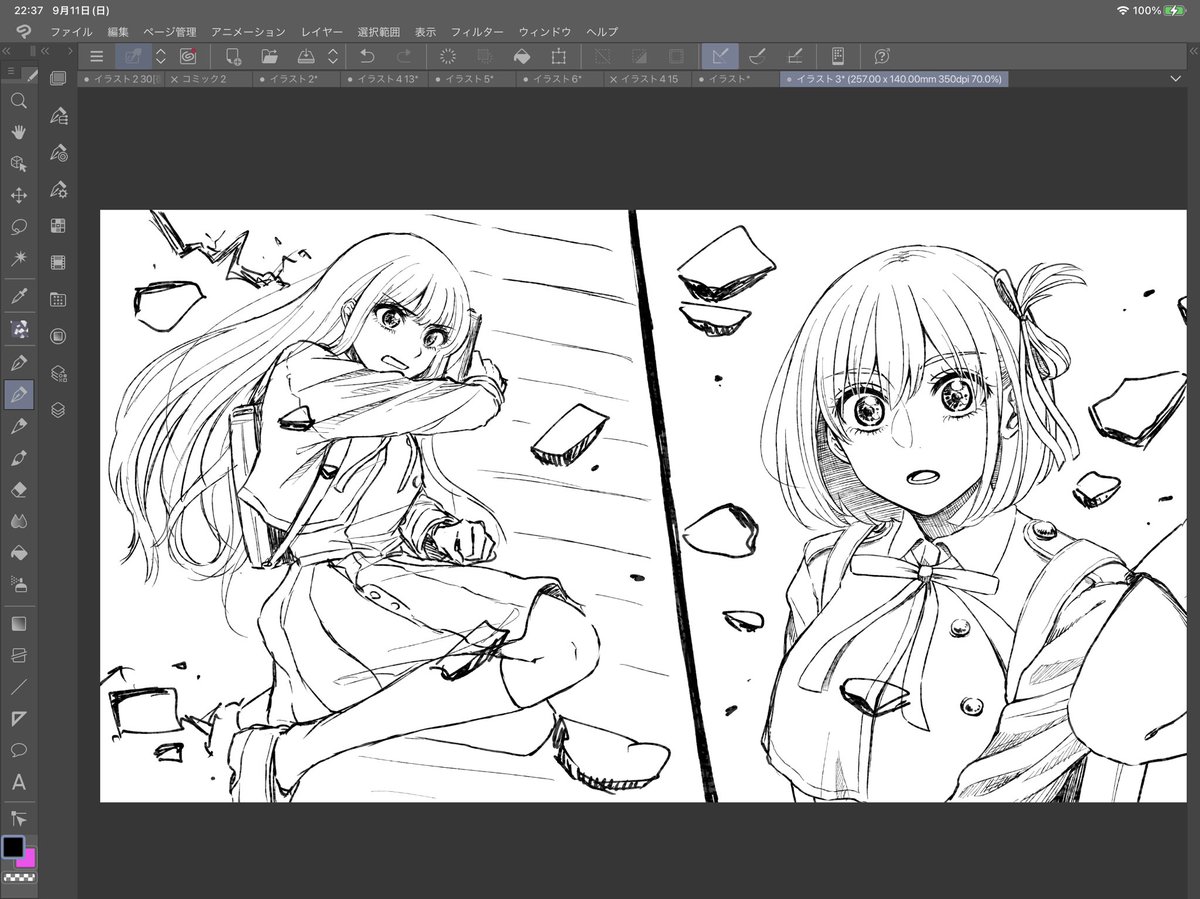Select the pink sub color swatch

28,859
